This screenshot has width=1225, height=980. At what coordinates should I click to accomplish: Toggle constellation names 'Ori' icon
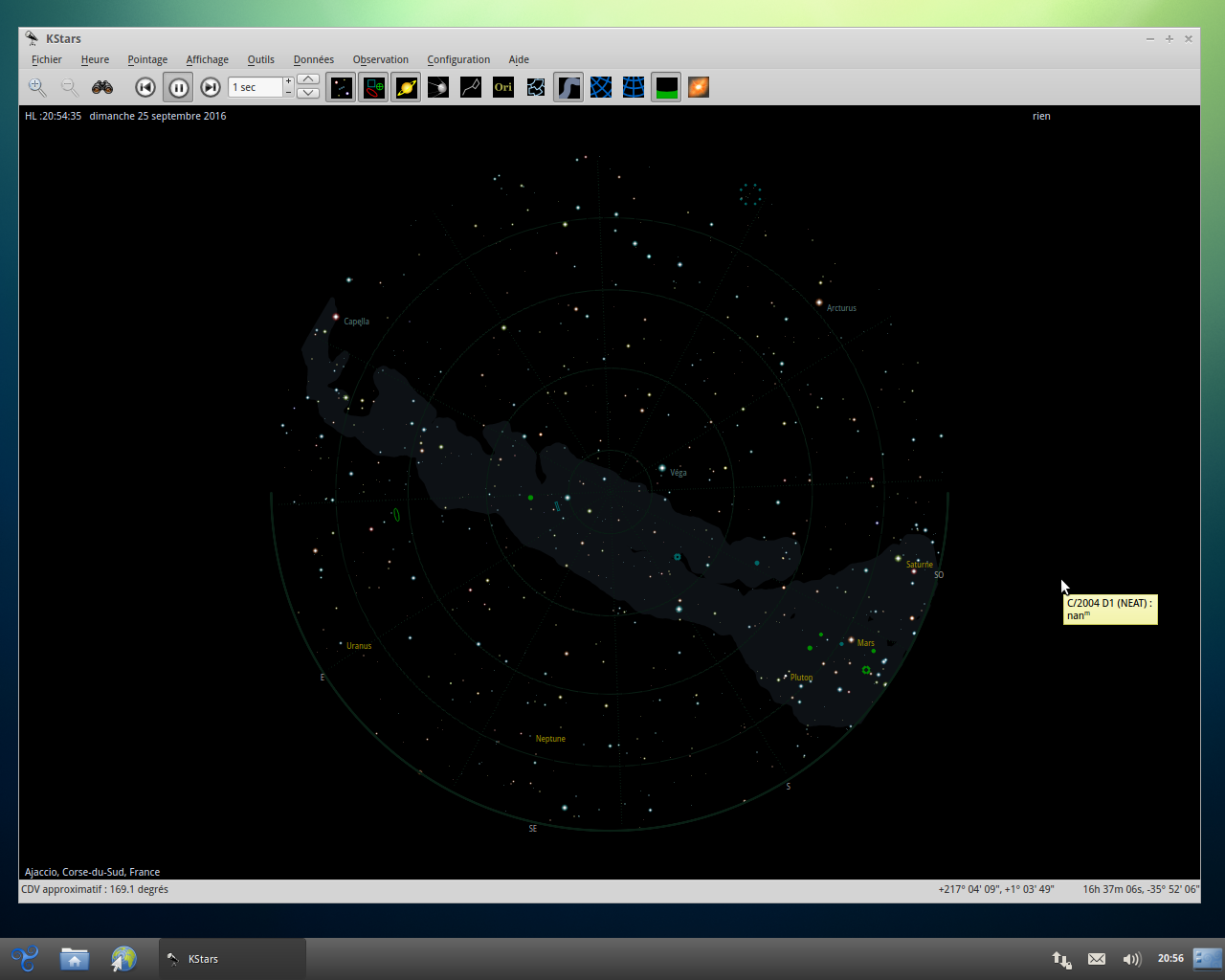[x=503, y=87]
